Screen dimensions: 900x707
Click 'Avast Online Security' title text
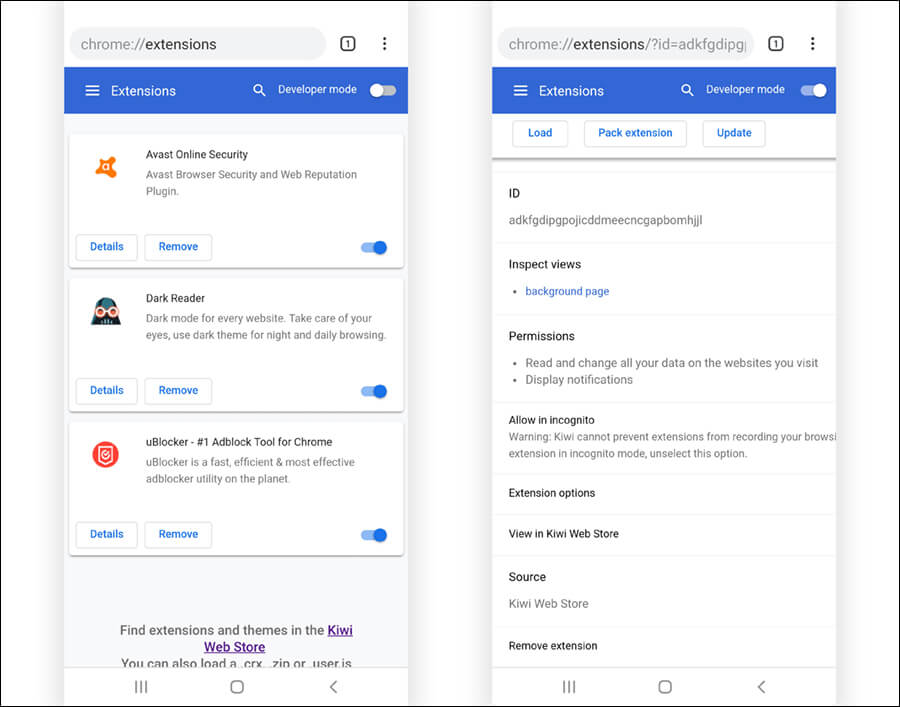coord(197,154)
